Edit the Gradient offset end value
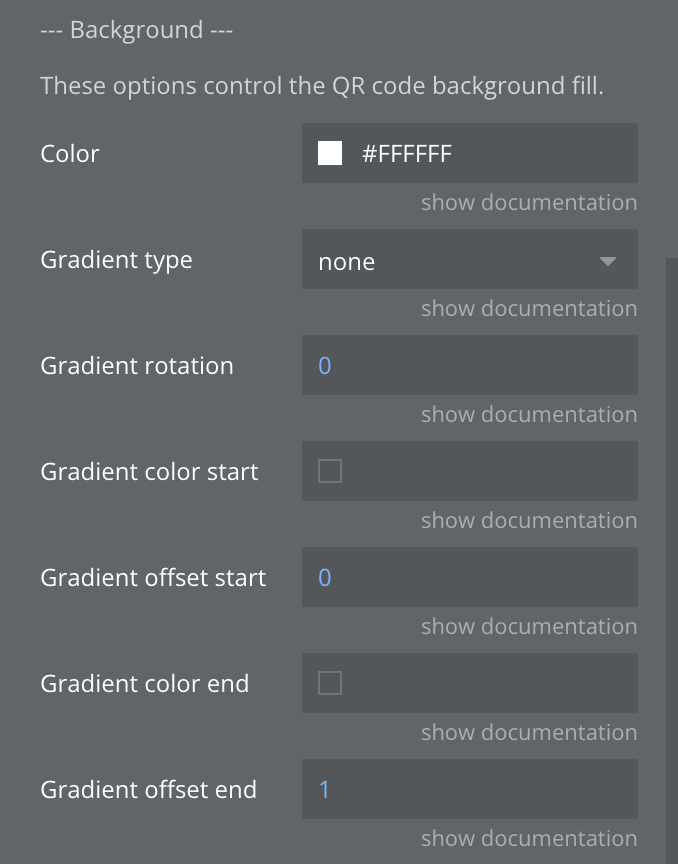The width and height of the screenshot is (678, 864). tap(470, 790)
